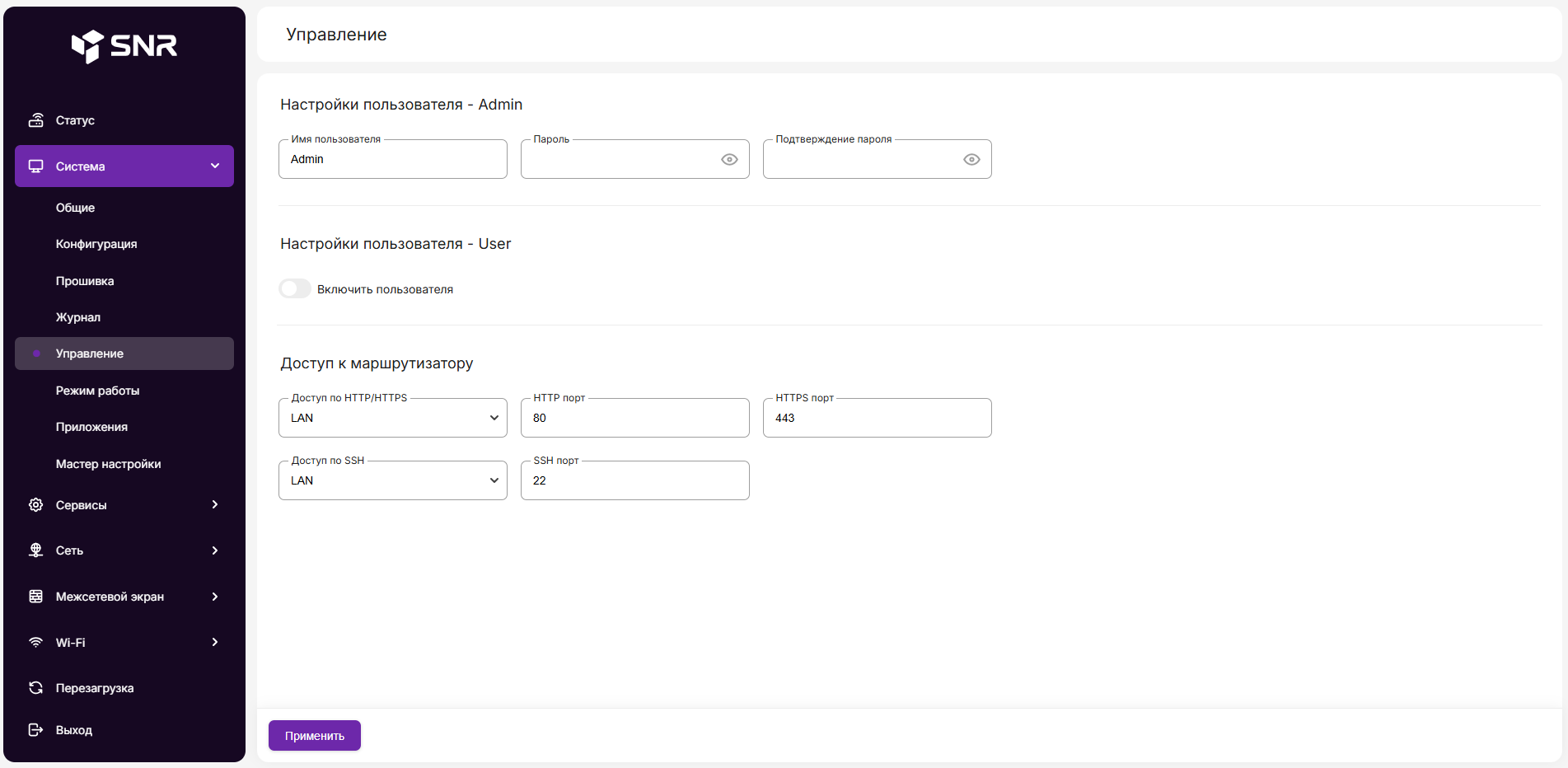Open the Прошивка firmware page
Image resolution: width=1568 pixels, height=768 pixels.
(85, 281)
